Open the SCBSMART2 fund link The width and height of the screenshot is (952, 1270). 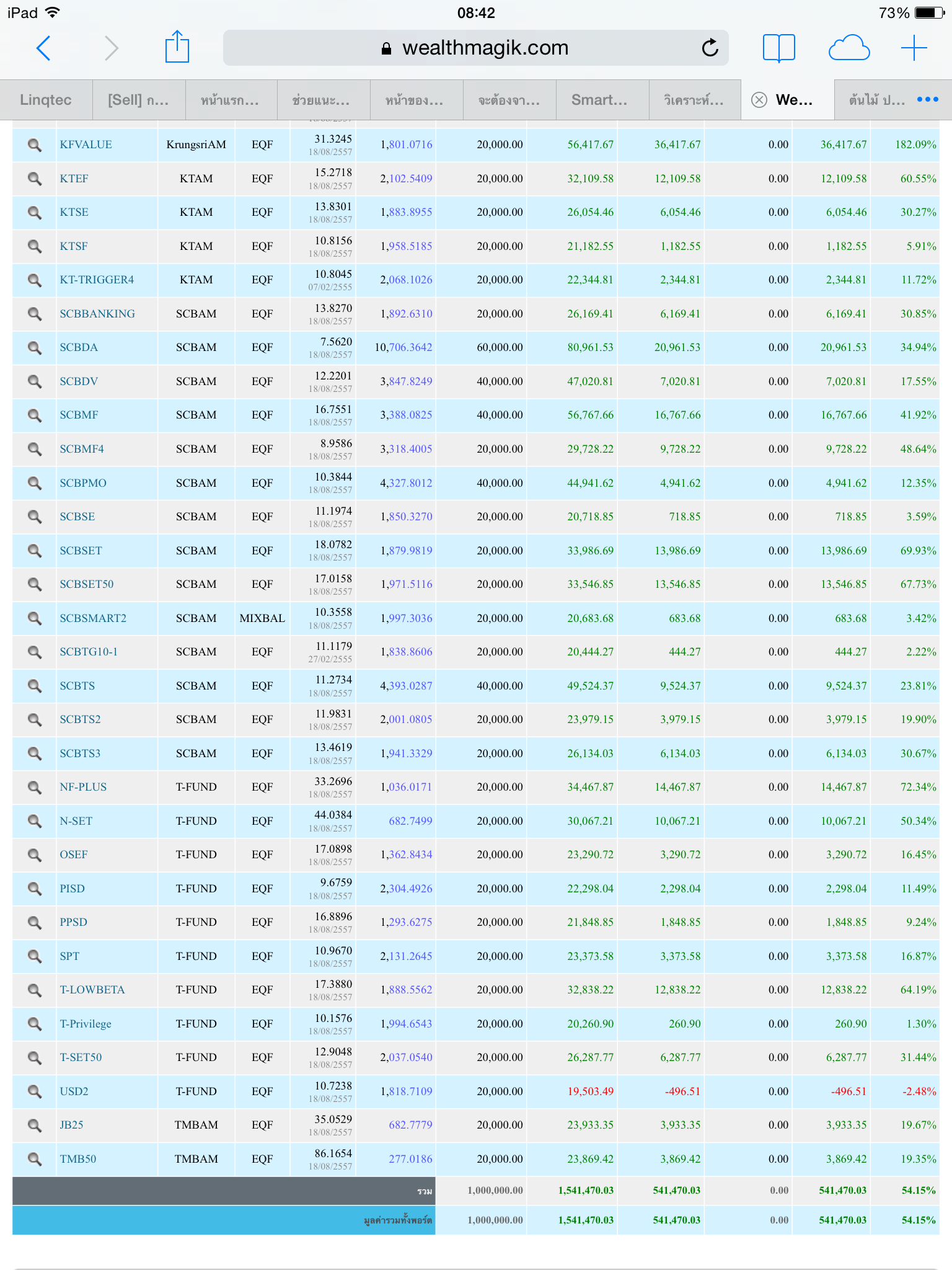pos(93,618)
